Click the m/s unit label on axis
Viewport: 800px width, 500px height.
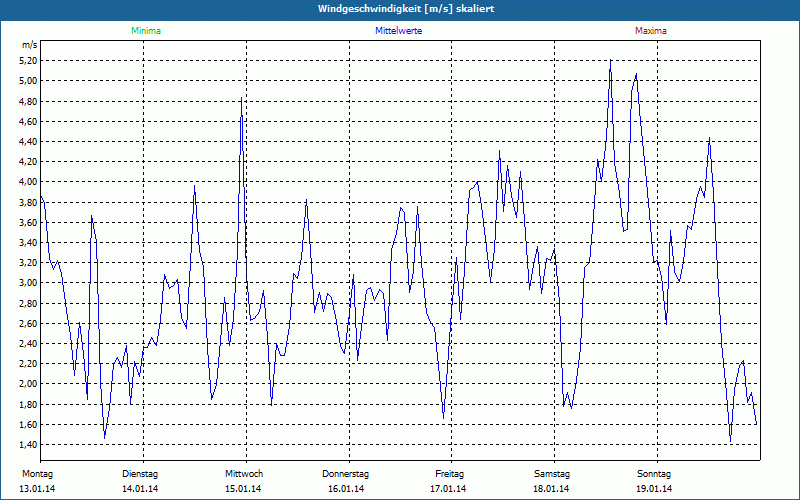[x=30, y=45]
